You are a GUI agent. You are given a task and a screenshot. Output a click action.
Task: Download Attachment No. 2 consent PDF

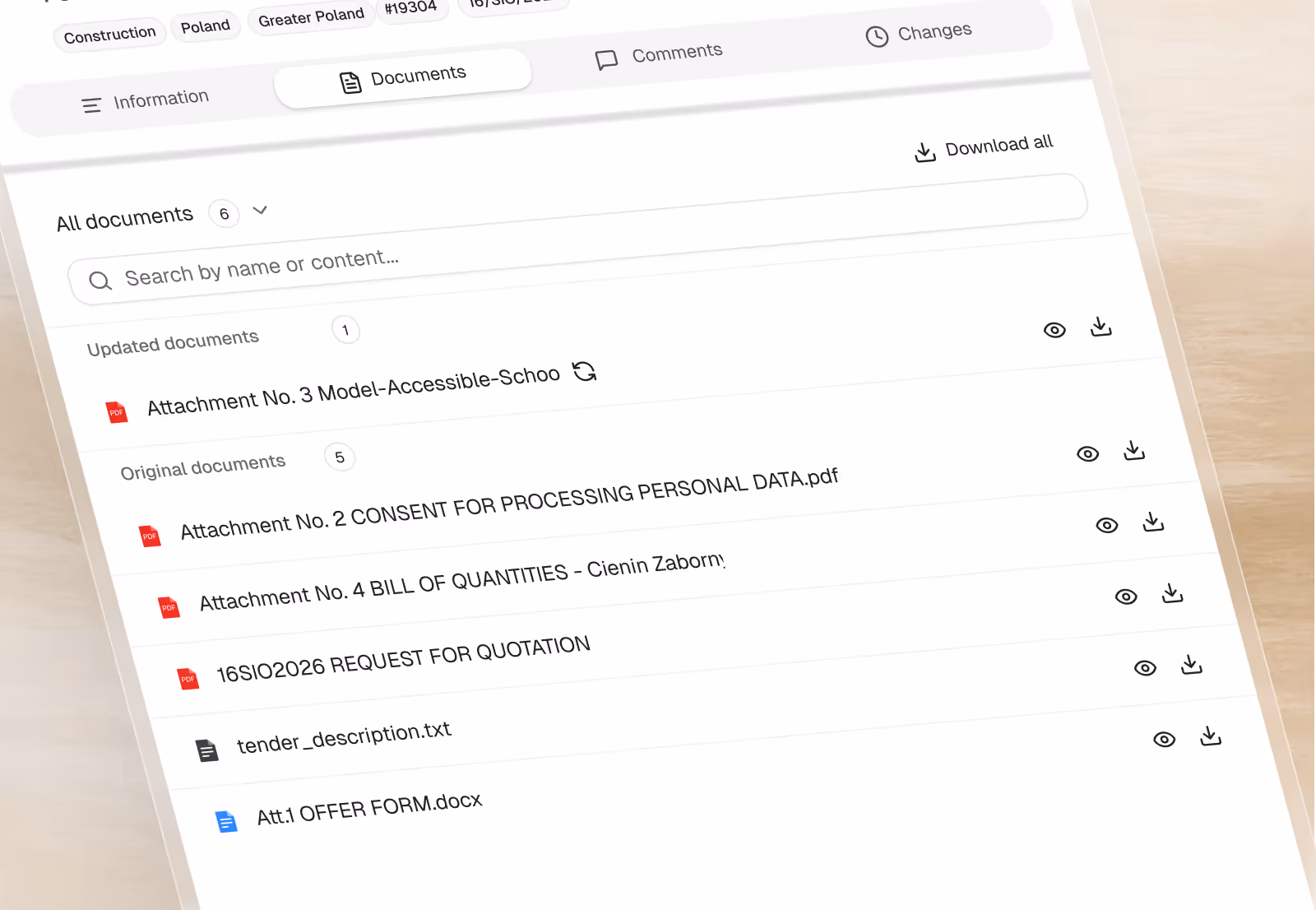1134,450
